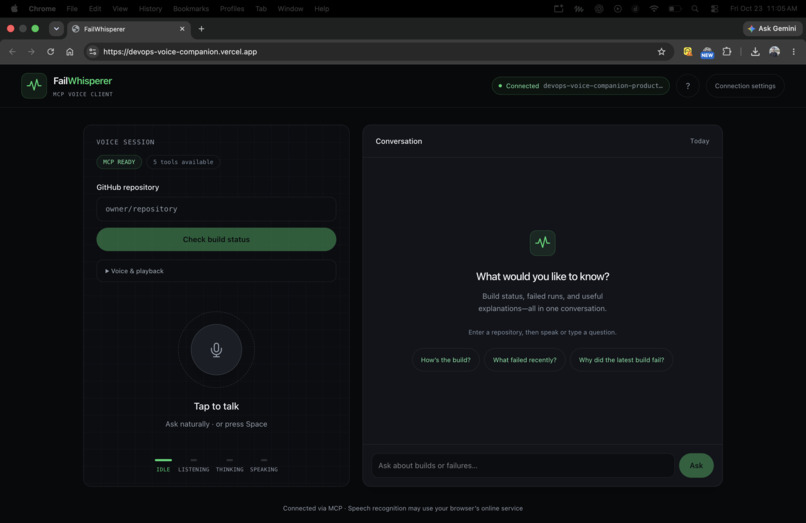
Task: Expand Voice & playback section
Action: pos(216,271)
